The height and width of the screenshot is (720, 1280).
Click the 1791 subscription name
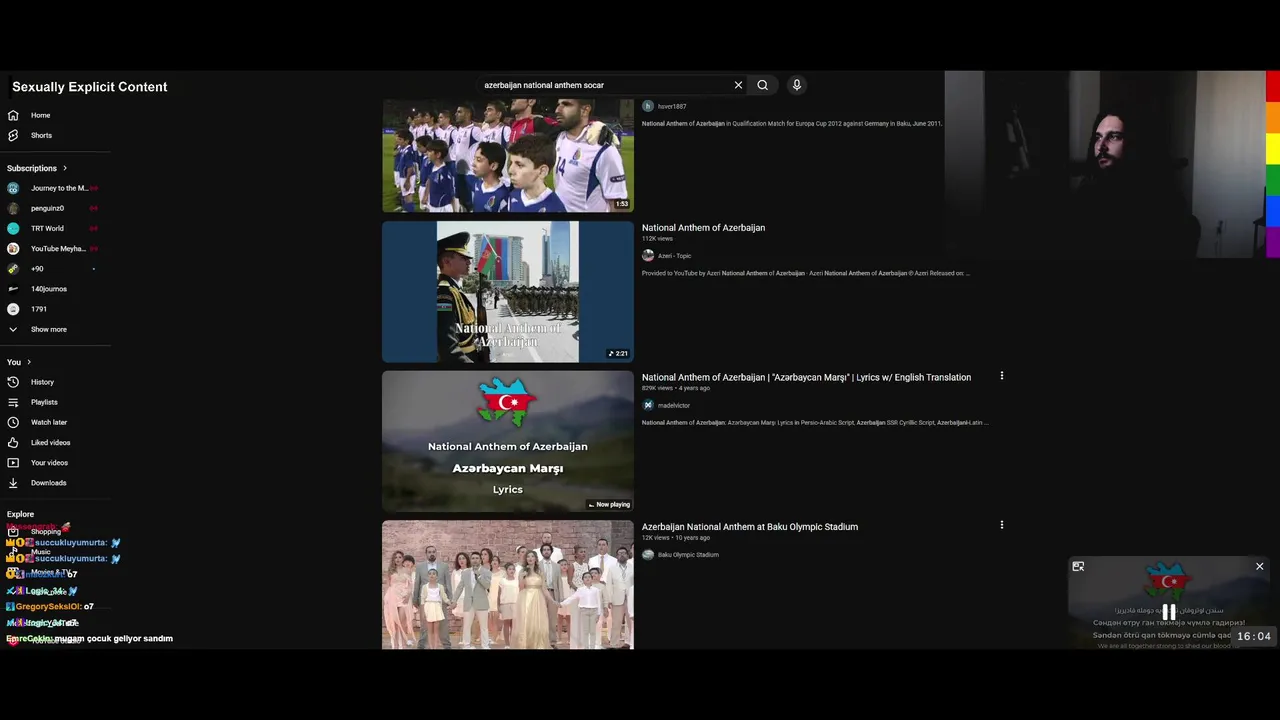pos(39,309)
